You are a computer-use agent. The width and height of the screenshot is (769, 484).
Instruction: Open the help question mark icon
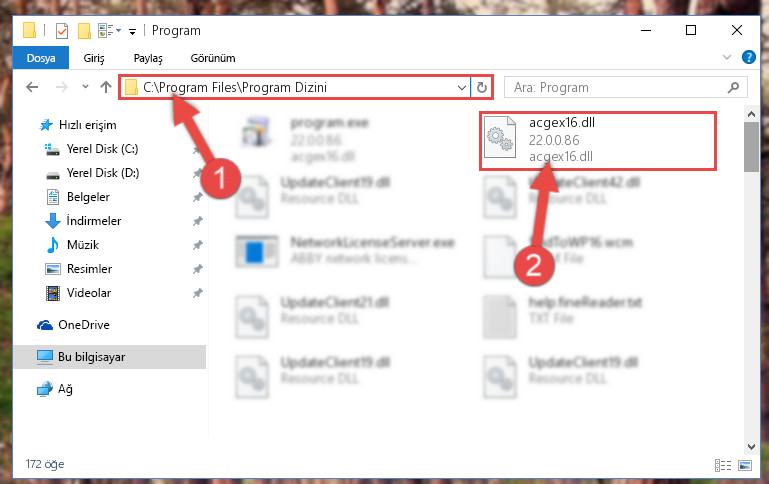[x=748, y=57]
